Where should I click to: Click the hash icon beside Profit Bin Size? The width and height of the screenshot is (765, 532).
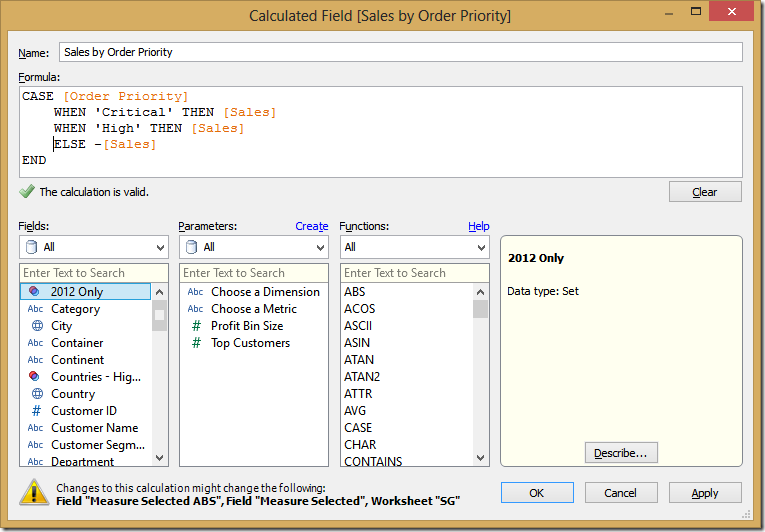[196, 326]
